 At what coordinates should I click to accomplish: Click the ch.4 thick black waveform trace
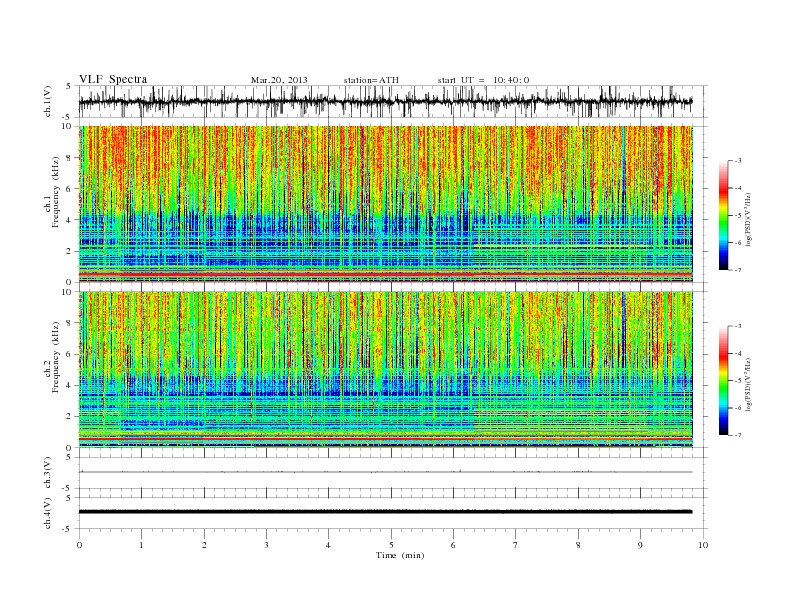386,512
